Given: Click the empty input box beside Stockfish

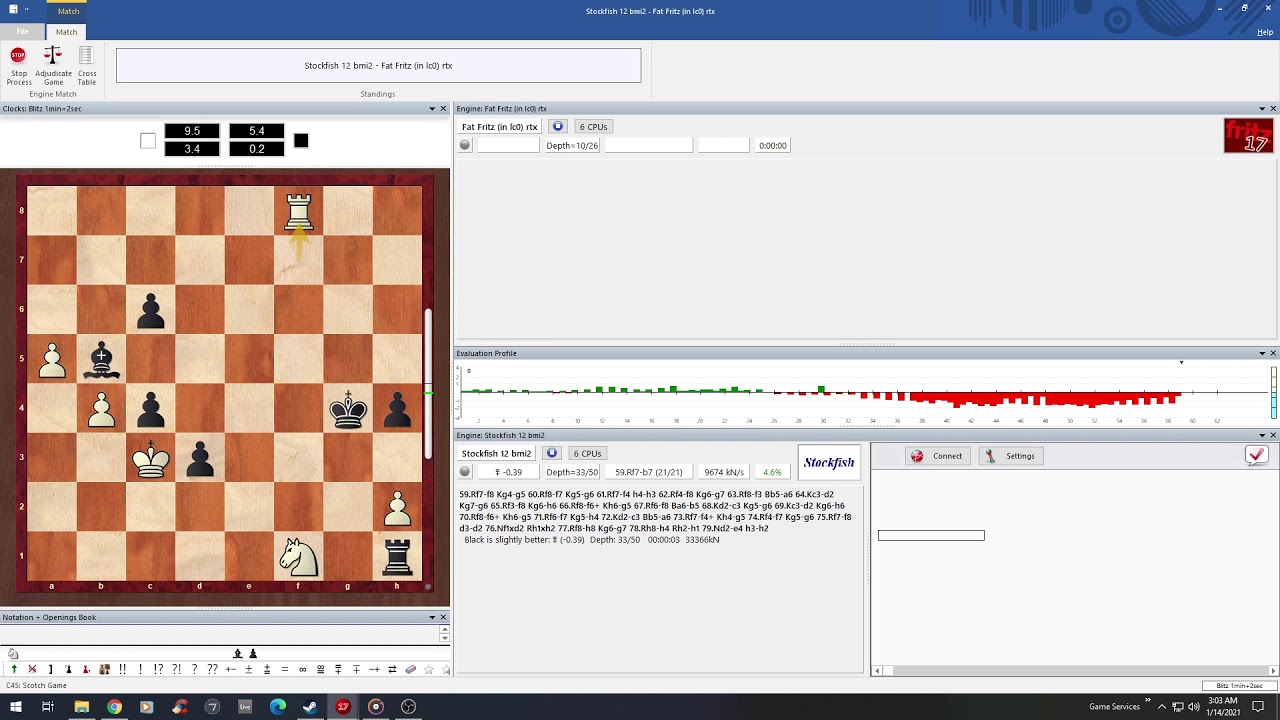Looking at the screenshot, I should (931, 536).
